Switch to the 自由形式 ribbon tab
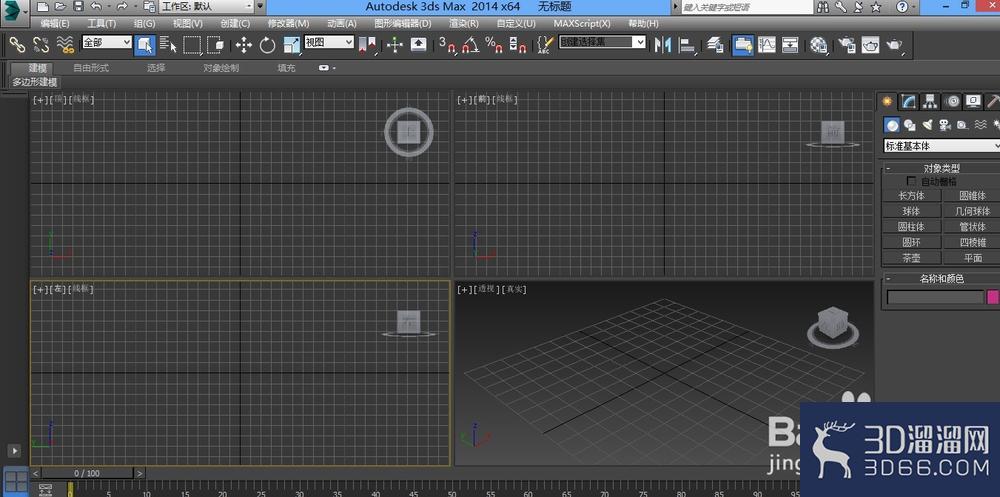This screenshot has width=1000, height=497. click(x=91, y=68)
